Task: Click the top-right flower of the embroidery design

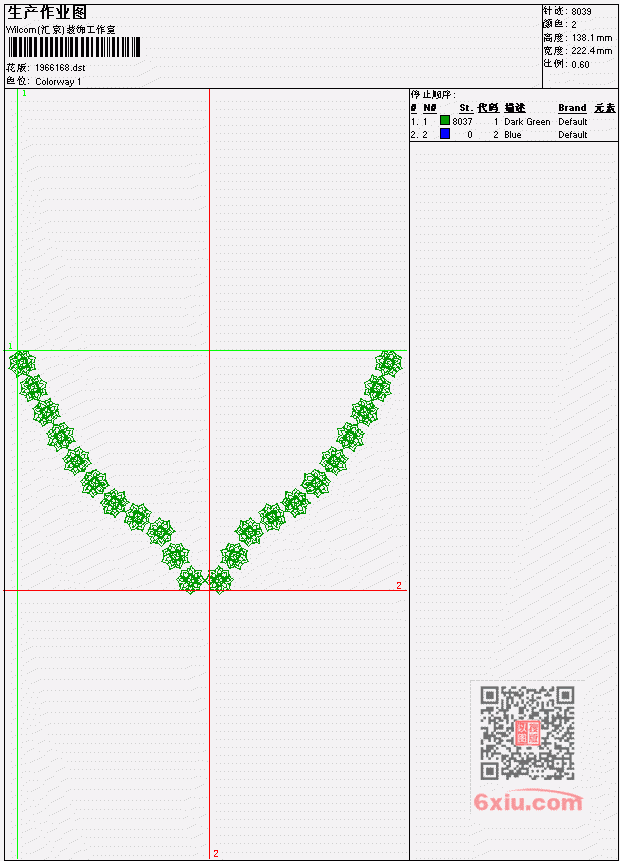Action: pyautogui.click(x=389, y=363)
